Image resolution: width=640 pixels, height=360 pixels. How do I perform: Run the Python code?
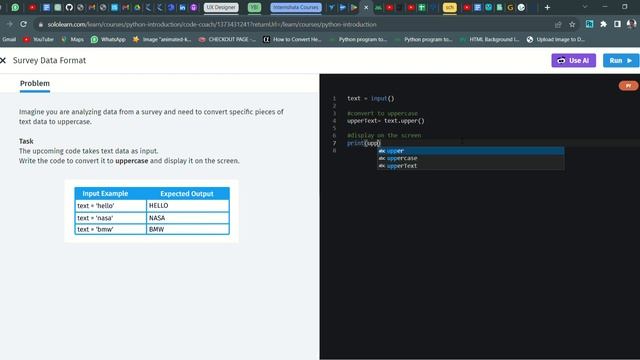pyautogui.click(x=621, y=60)
